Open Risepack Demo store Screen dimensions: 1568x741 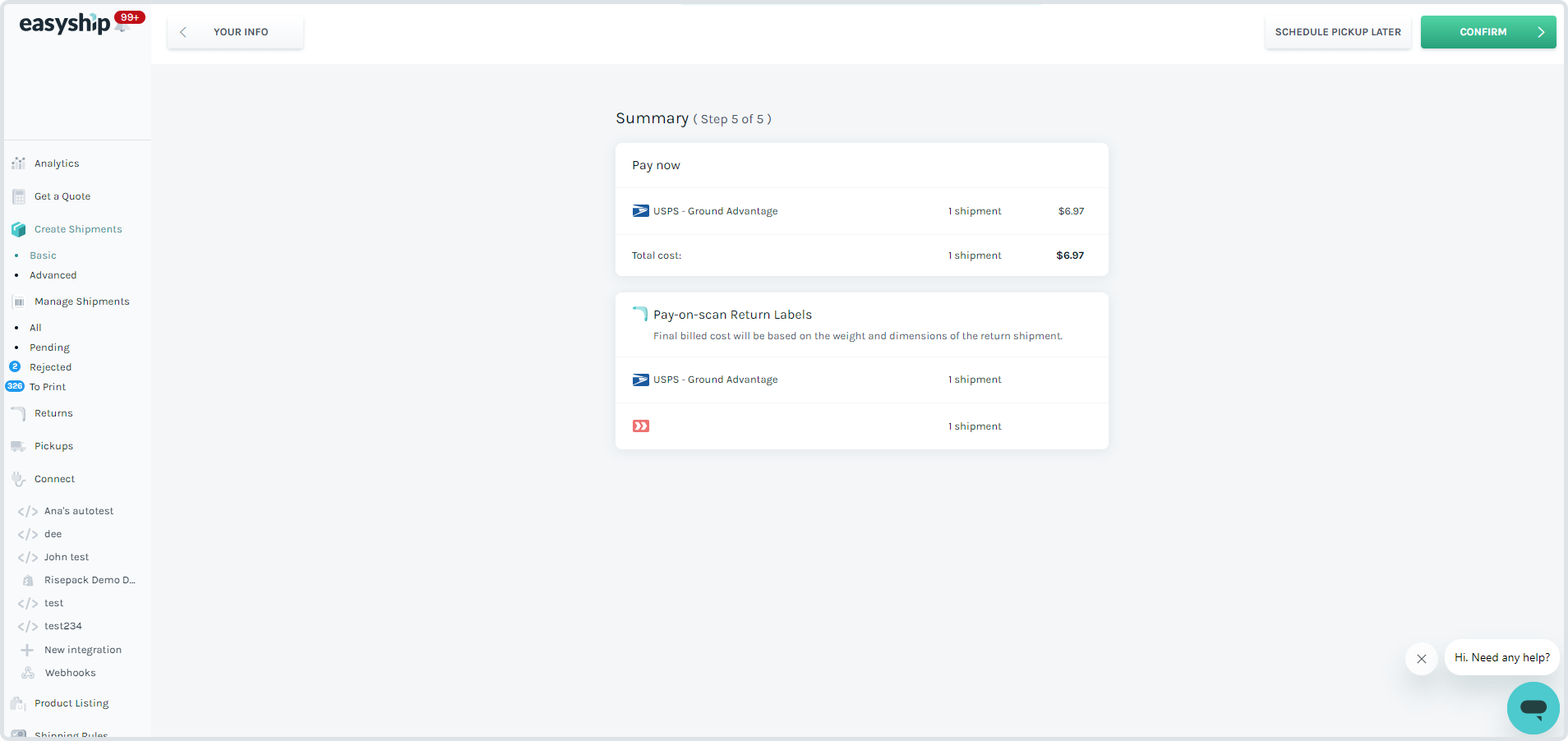click(90, 580)
